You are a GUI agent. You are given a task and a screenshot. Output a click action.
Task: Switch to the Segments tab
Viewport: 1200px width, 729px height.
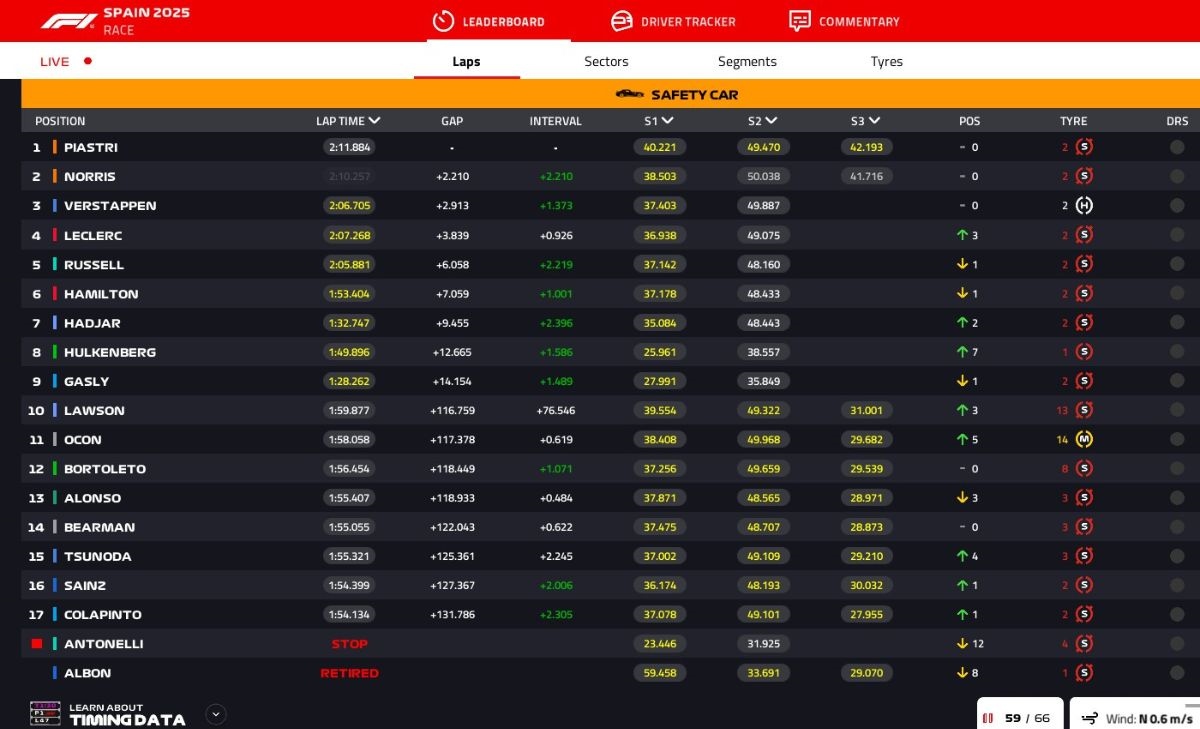747,61
